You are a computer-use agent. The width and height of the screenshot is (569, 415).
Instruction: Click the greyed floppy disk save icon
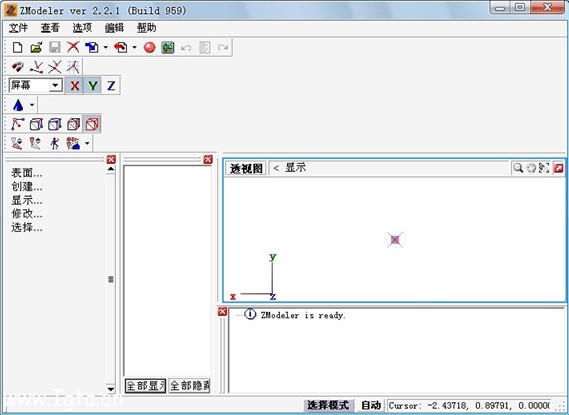tap(54, 48)
